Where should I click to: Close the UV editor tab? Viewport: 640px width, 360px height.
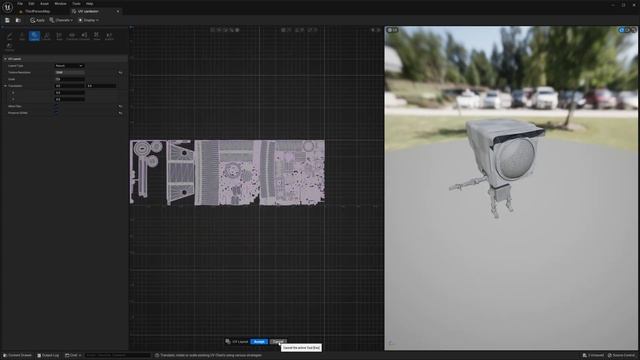[x=118, y=11]
